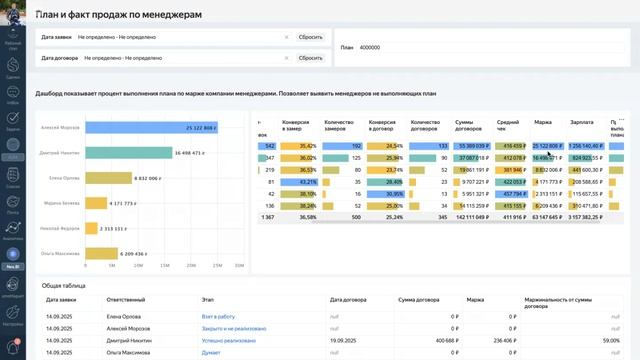Click Сбросить next to Дата договора
Image resolution: width=640 pixels, height=360 pixels.
310,58
